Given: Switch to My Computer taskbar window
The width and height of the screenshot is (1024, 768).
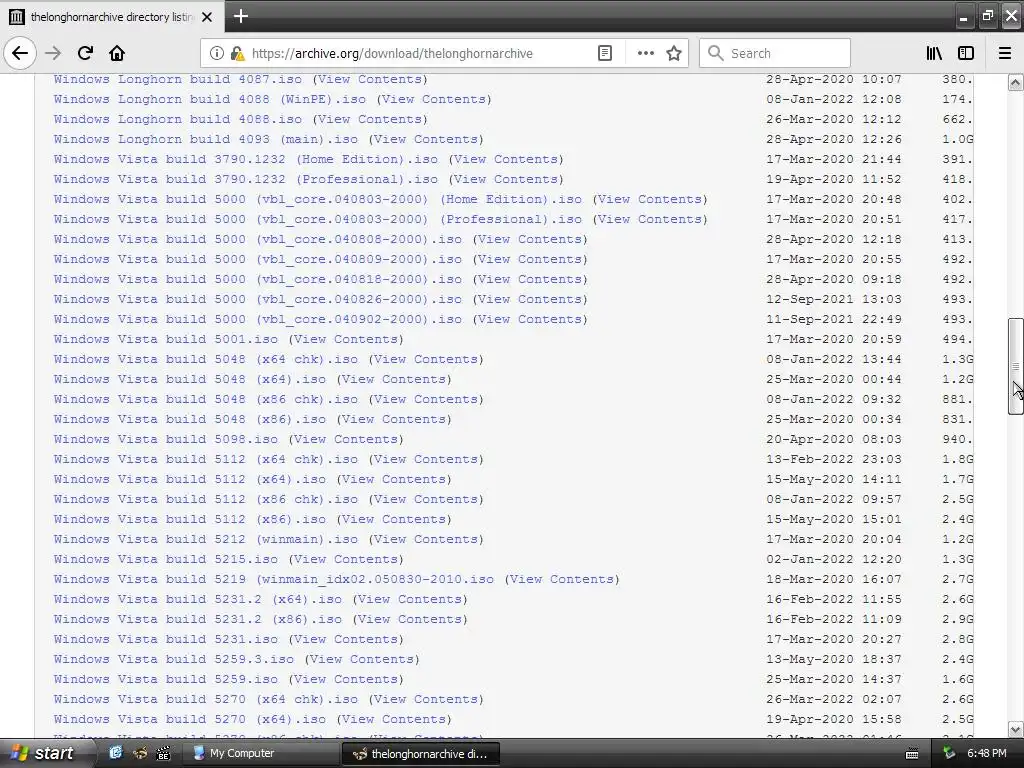Looking at the screenshot, I should [x=261, y=754].
